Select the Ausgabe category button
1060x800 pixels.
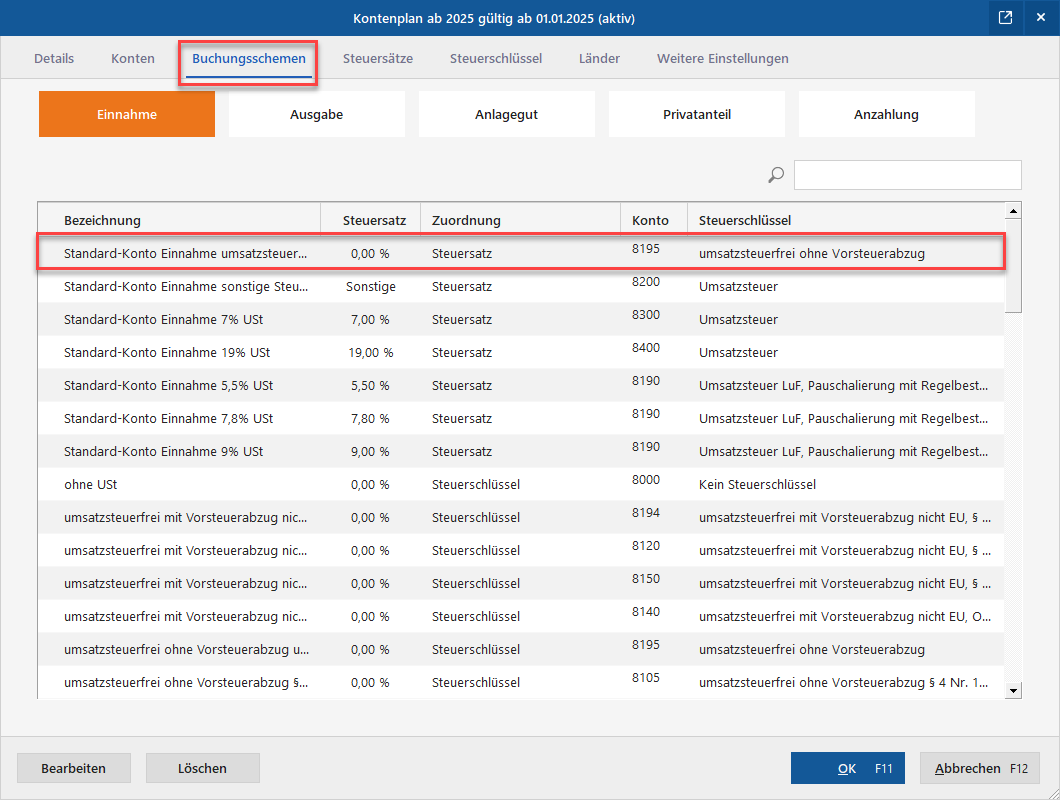click(x=316, y=114)
